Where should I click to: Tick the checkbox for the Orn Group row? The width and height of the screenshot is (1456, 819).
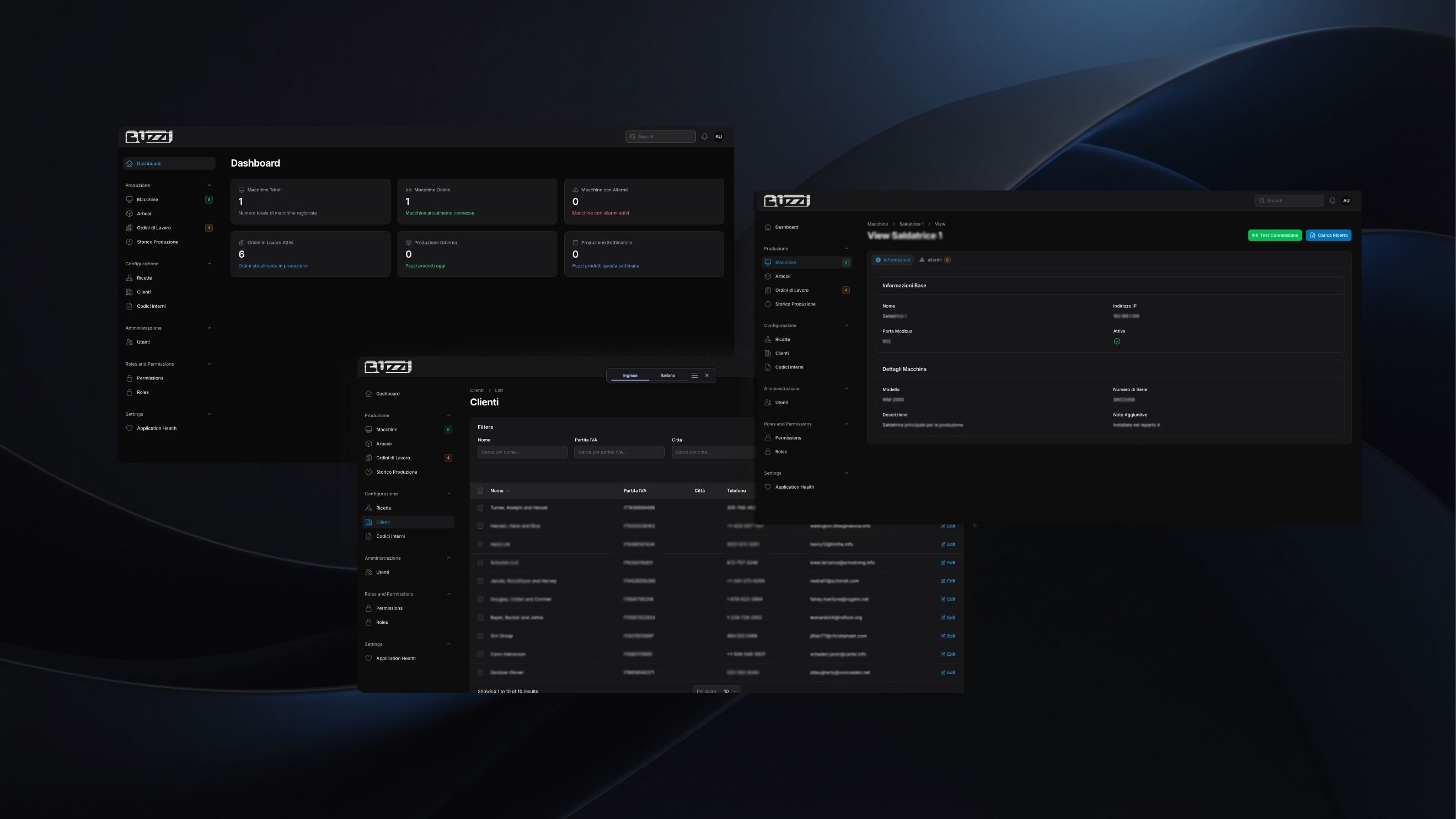pyautogui.click(x=480, y=636)
